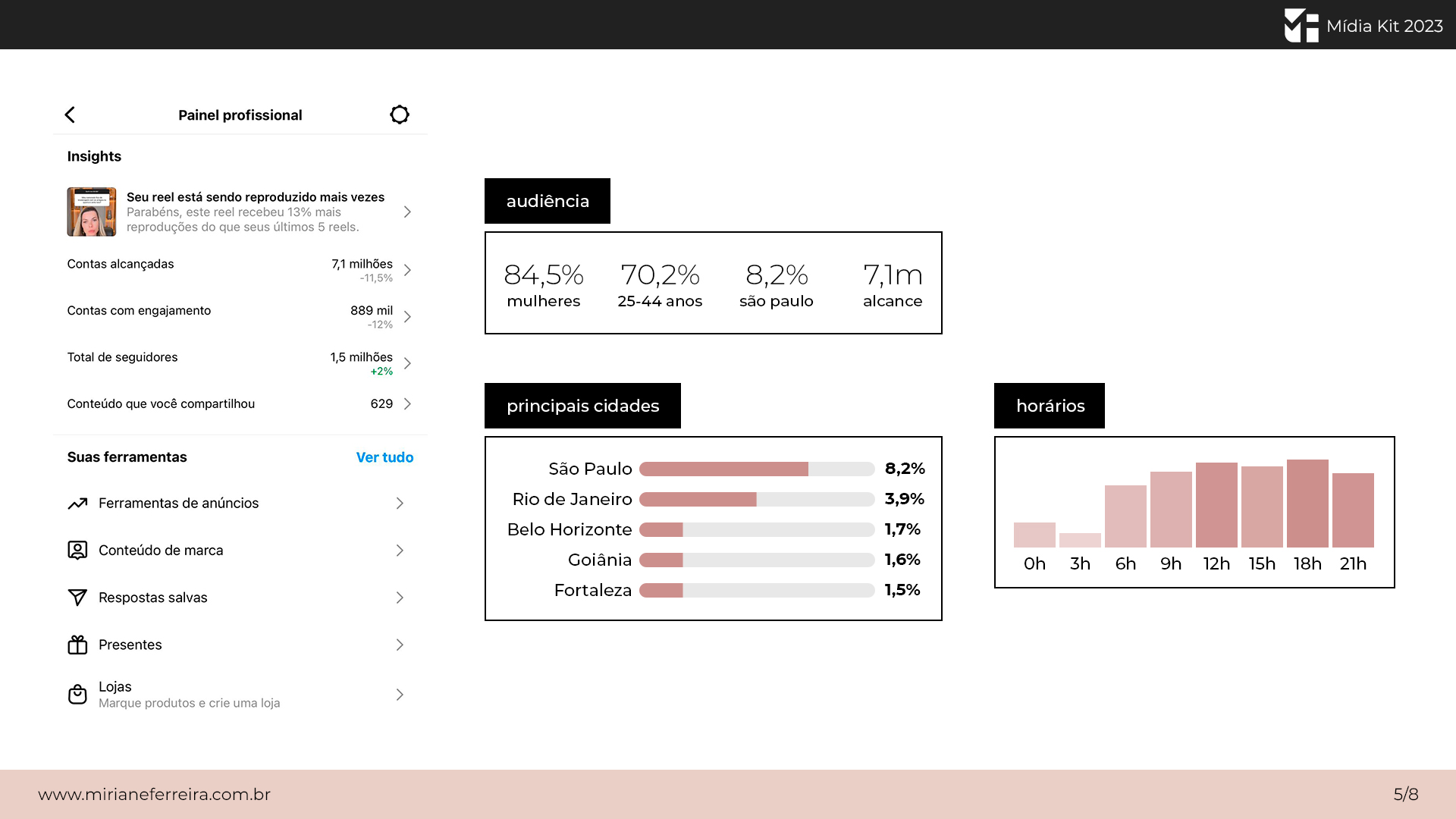The width and height of the screenshot is (1456, 819).
Task: Click the 15h bar in horários chart
Action: click(1262, 507)
